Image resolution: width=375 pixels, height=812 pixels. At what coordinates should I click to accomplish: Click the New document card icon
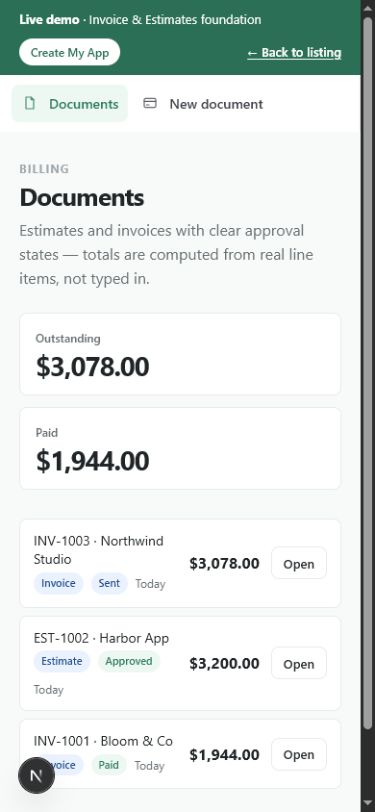pos(150,104)
